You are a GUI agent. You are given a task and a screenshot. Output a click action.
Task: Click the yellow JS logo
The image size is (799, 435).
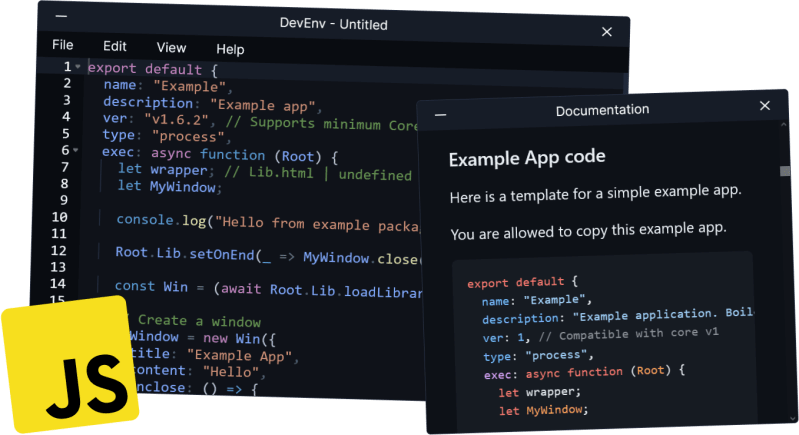pos(70,364)
